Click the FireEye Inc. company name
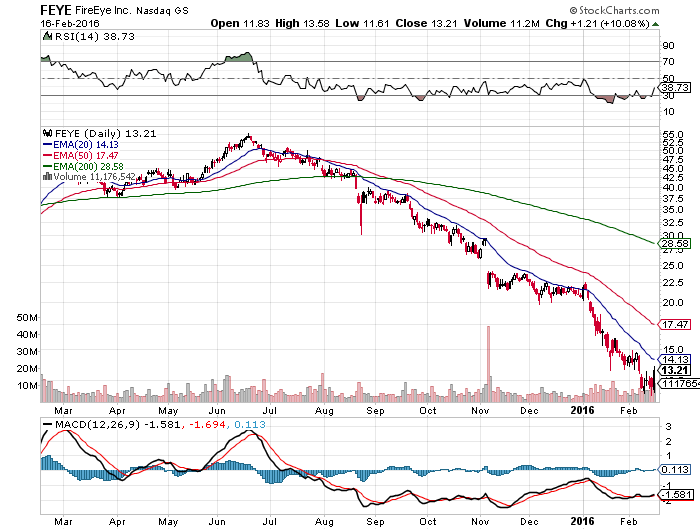The image size is (700, 530). point(103,10)
